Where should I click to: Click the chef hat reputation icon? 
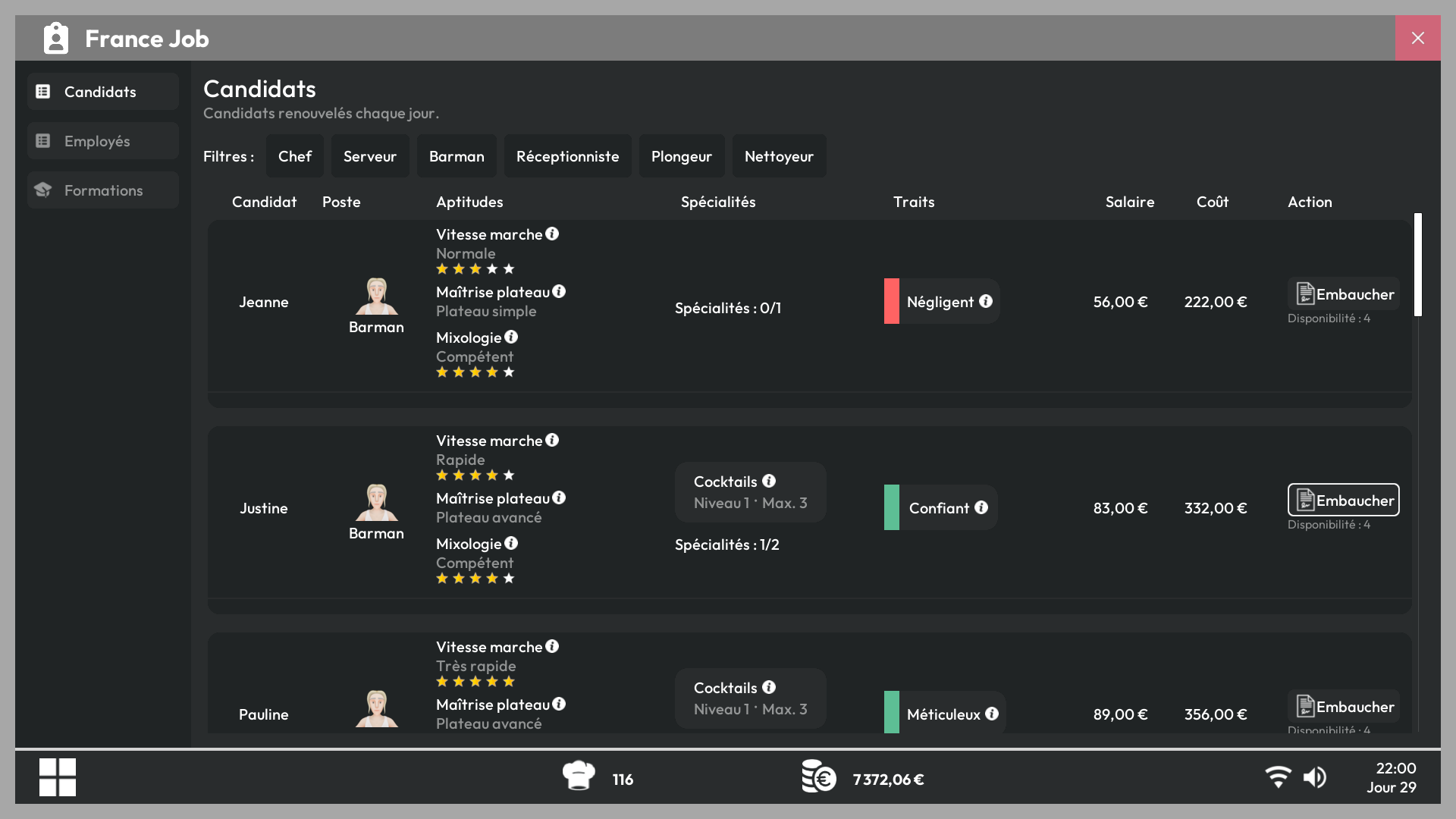[579, 776]
